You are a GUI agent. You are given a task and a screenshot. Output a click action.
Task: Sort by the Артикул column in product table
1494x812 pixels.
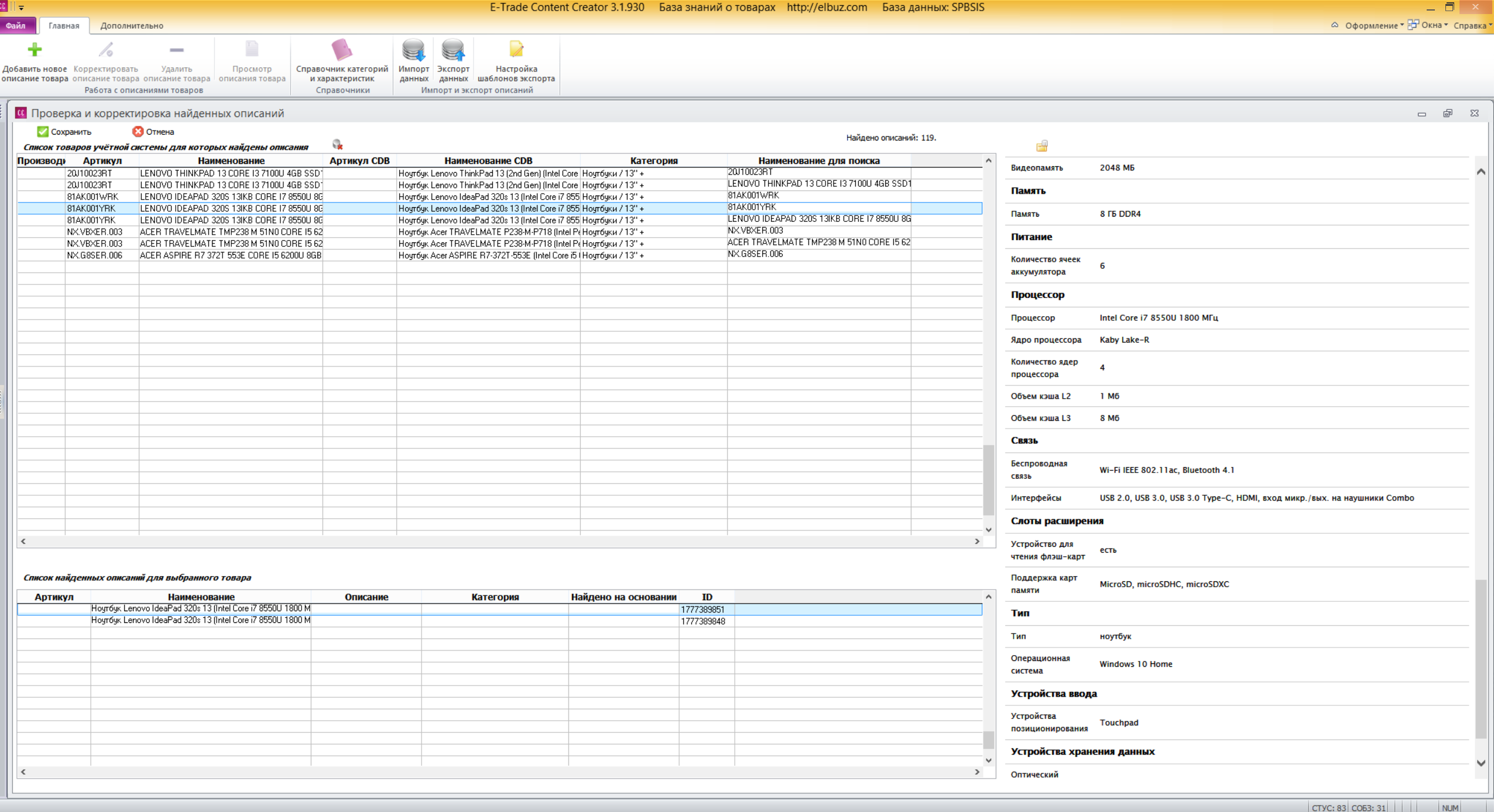tap(102, 160)
